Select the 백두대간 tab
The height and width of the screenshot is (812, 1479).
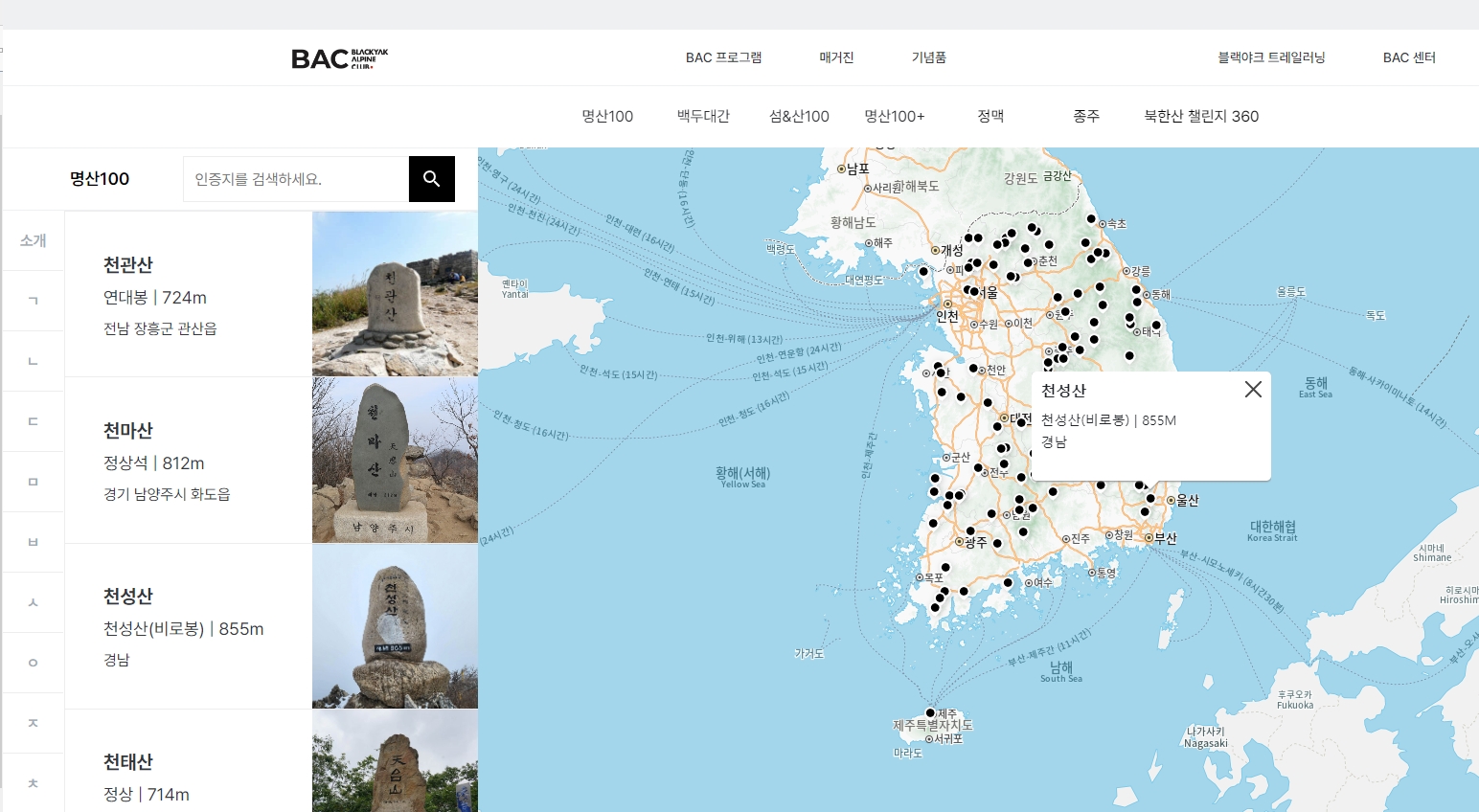tap(703, 116)
